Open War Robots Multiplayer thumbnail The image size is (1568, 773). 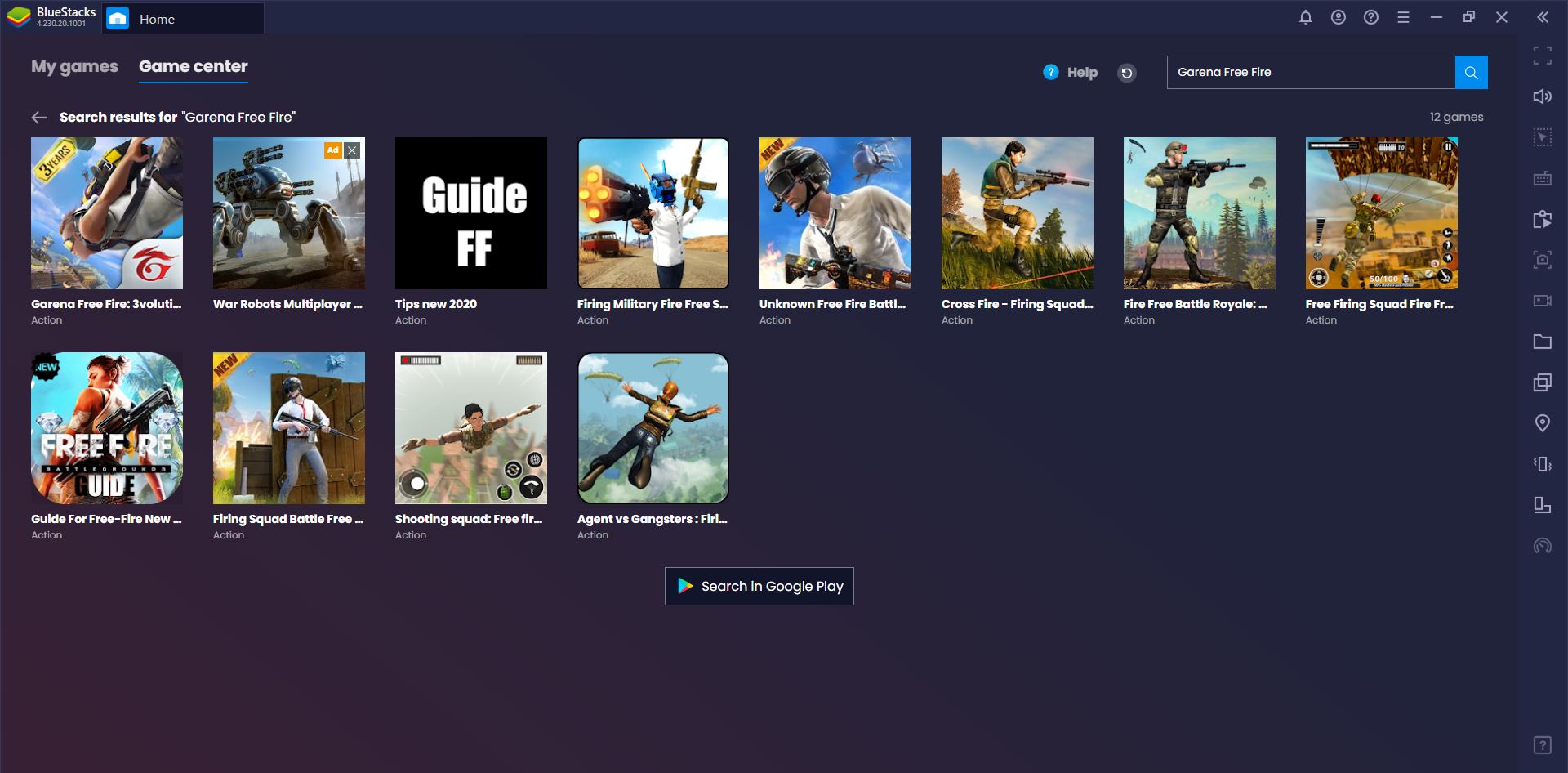coord(289,213)
